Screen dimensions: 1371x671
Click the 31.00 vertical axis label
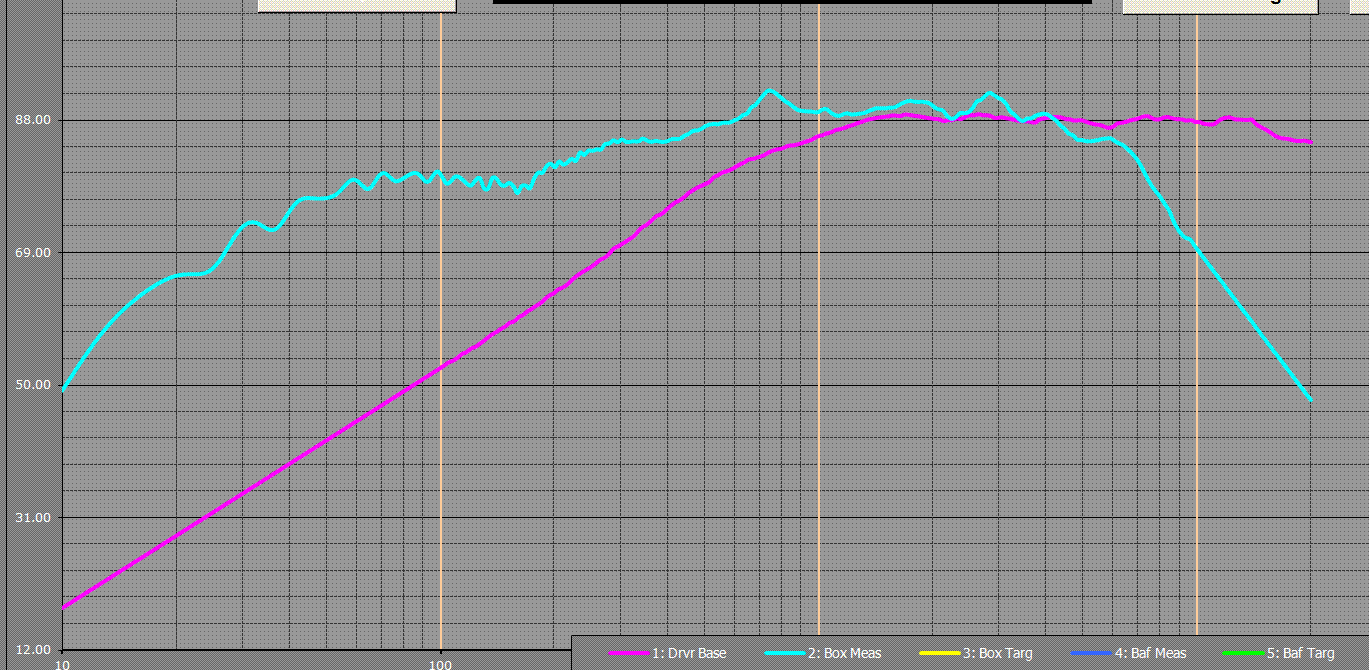point(35,517)
